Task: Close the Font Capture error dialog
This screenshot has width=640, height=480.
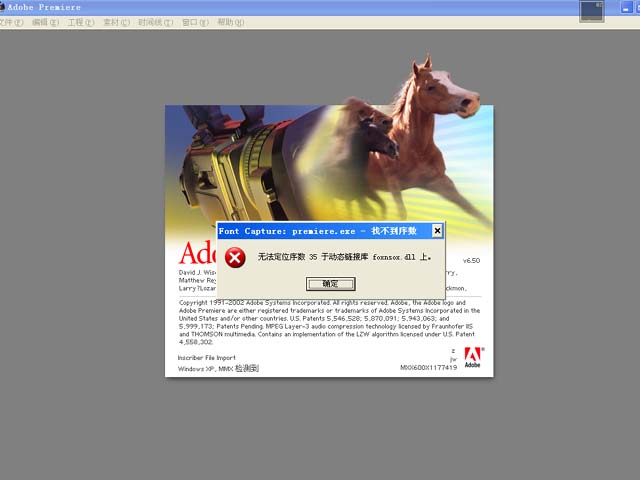Action: point(437,231)
